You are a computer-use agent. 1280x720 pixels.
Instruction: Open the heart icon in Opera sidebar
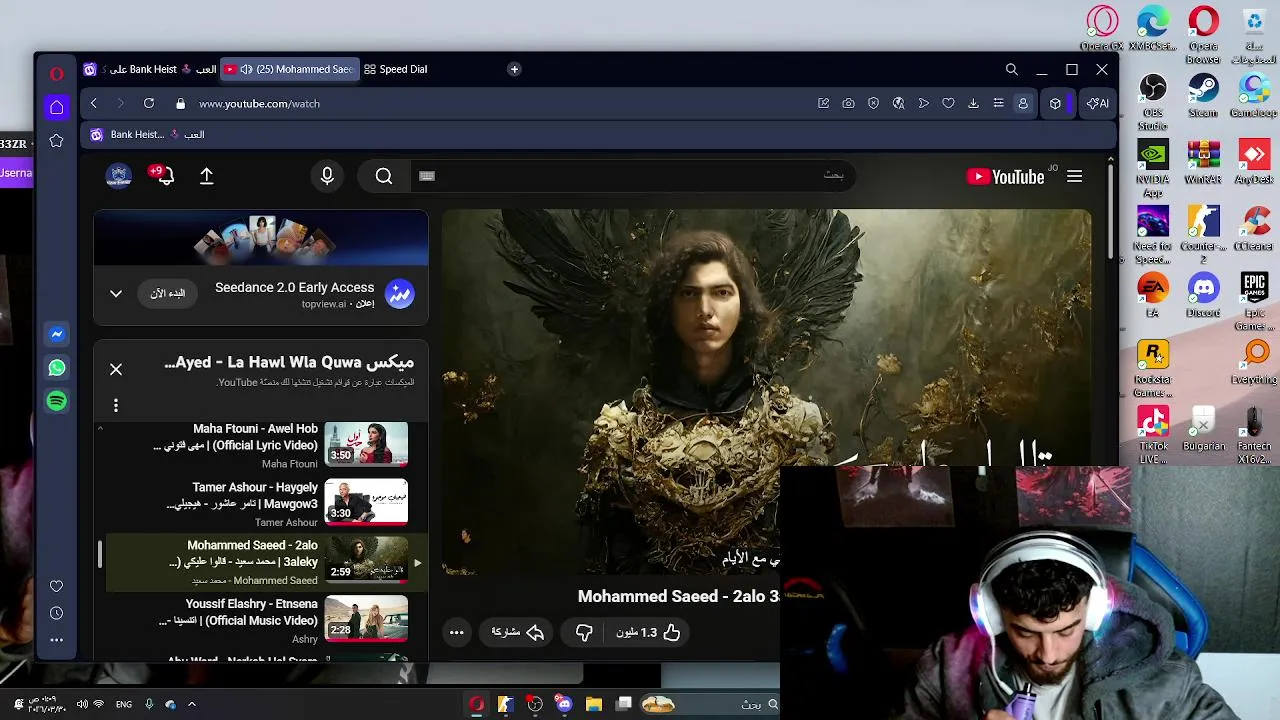point(57,586)
